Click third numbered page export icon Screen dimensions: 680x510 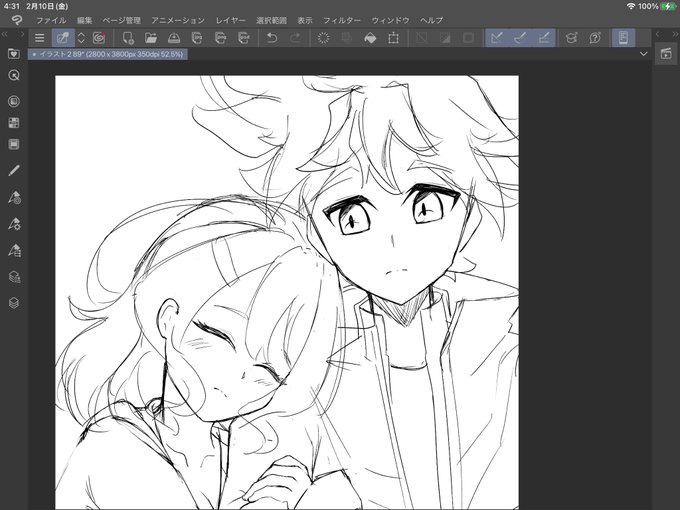[244, 38]
